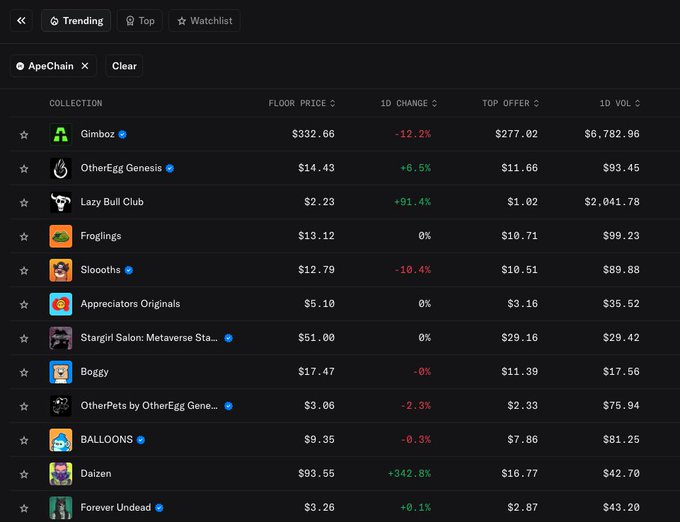Click the COLLECTION column header

tap(76, 103)
